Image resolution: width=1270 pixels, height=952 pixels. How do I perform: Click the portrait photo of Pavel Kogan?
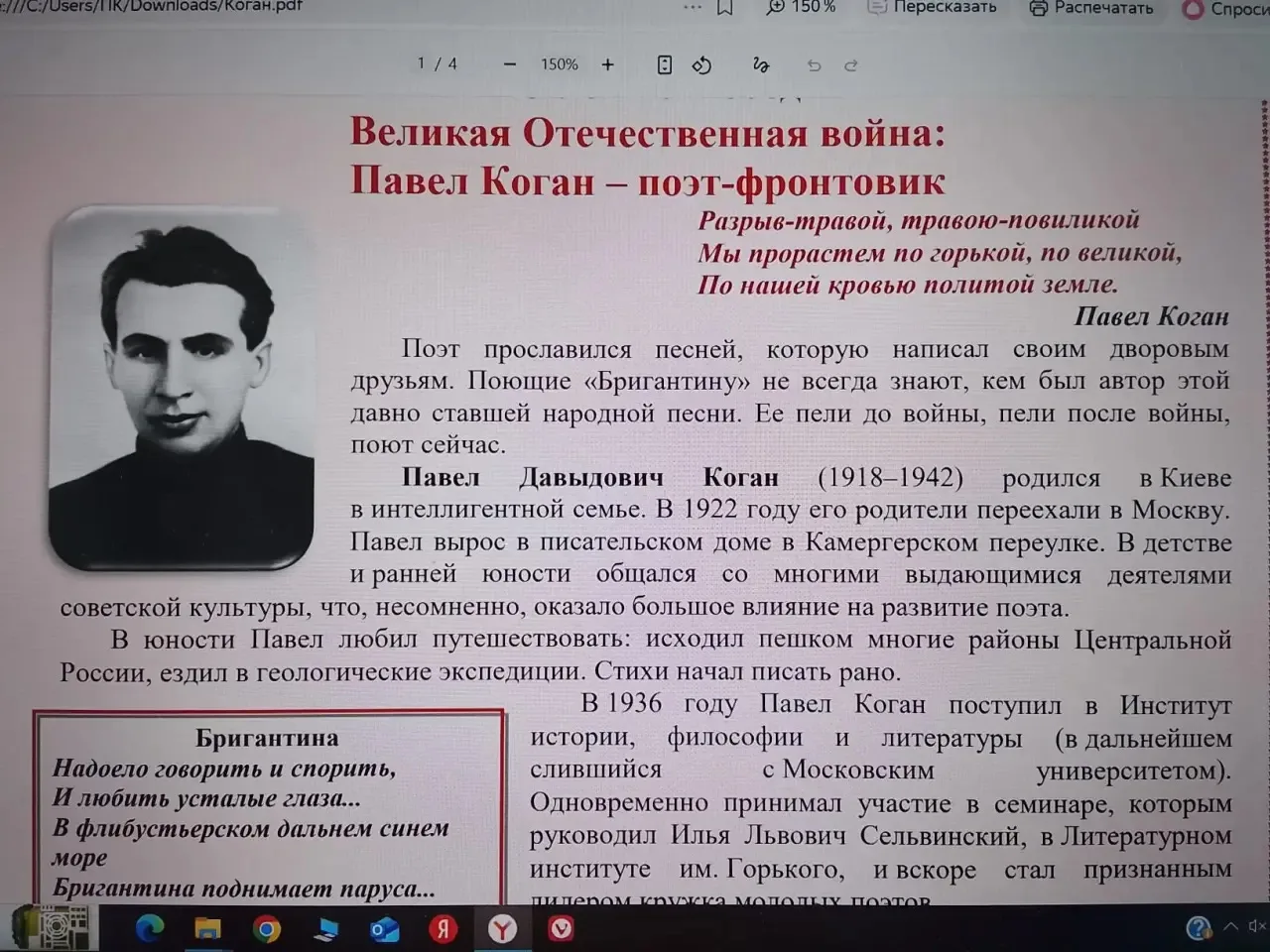coord(181,388)
